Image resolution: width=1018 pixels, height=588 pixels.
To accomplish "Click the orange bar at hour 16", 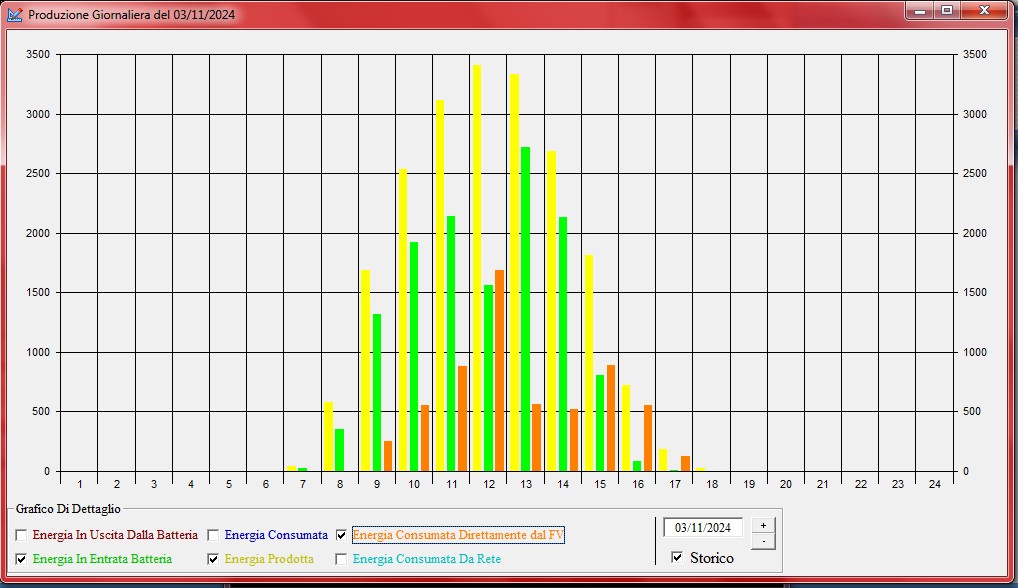I will [x=648, y=438].
